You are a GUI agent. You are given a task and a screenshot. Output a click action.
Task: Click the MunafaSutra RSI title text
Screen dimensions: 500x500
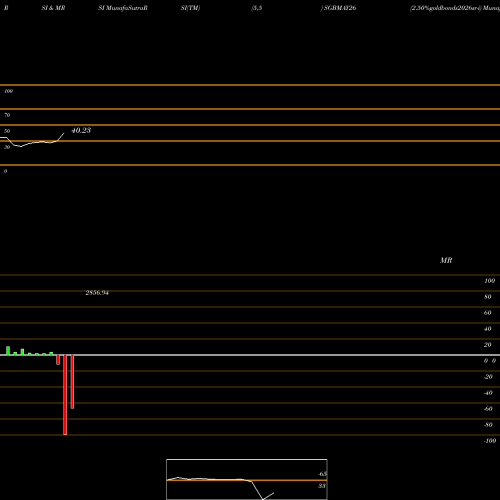(123, 8)
